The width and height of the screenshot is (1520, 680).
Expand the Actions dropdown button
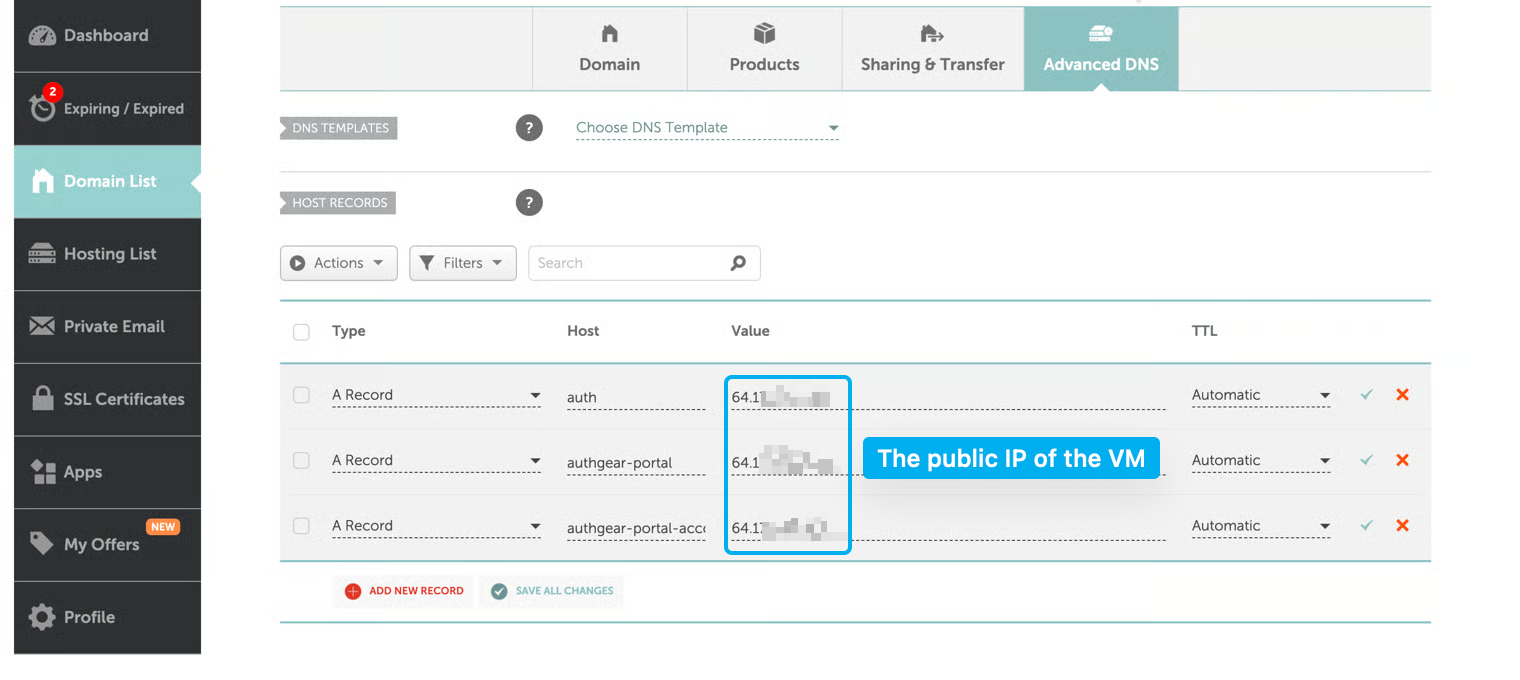338,263
